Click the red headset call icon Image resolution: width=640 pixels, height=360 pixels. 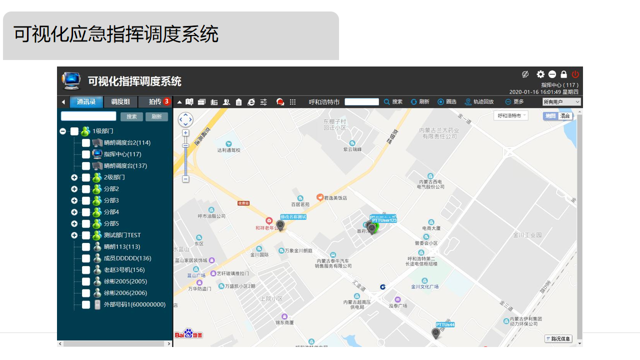pos(280,102)
